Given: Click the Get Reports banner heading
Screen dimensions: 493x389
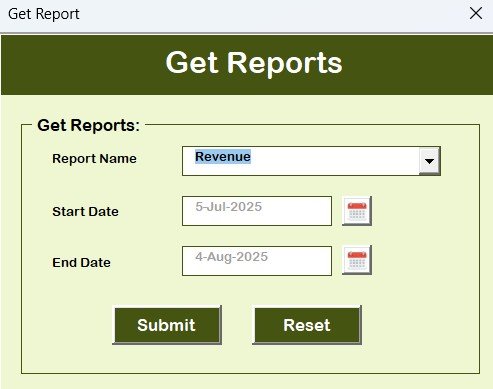Looking at the screenshot, I should coord(254,63).
